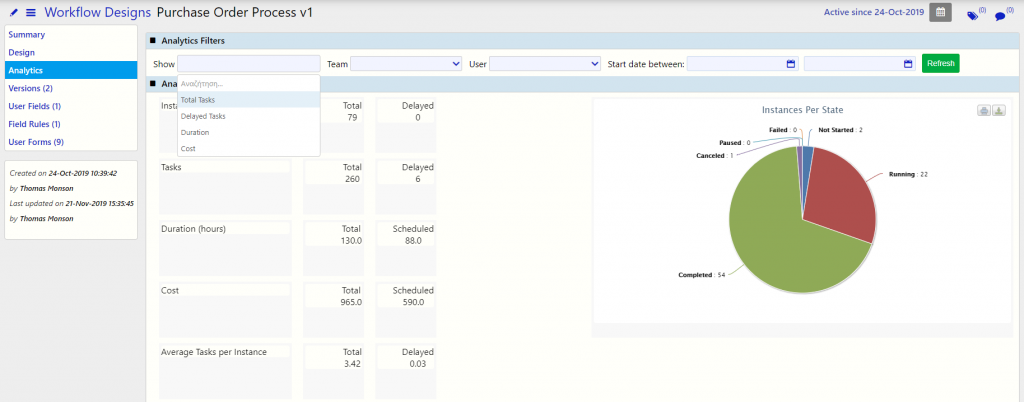Image resolution: width=1024 pixels, height=402 pixels.
Task: Click the Duration total value 130.0
Action: coord(349,240)
